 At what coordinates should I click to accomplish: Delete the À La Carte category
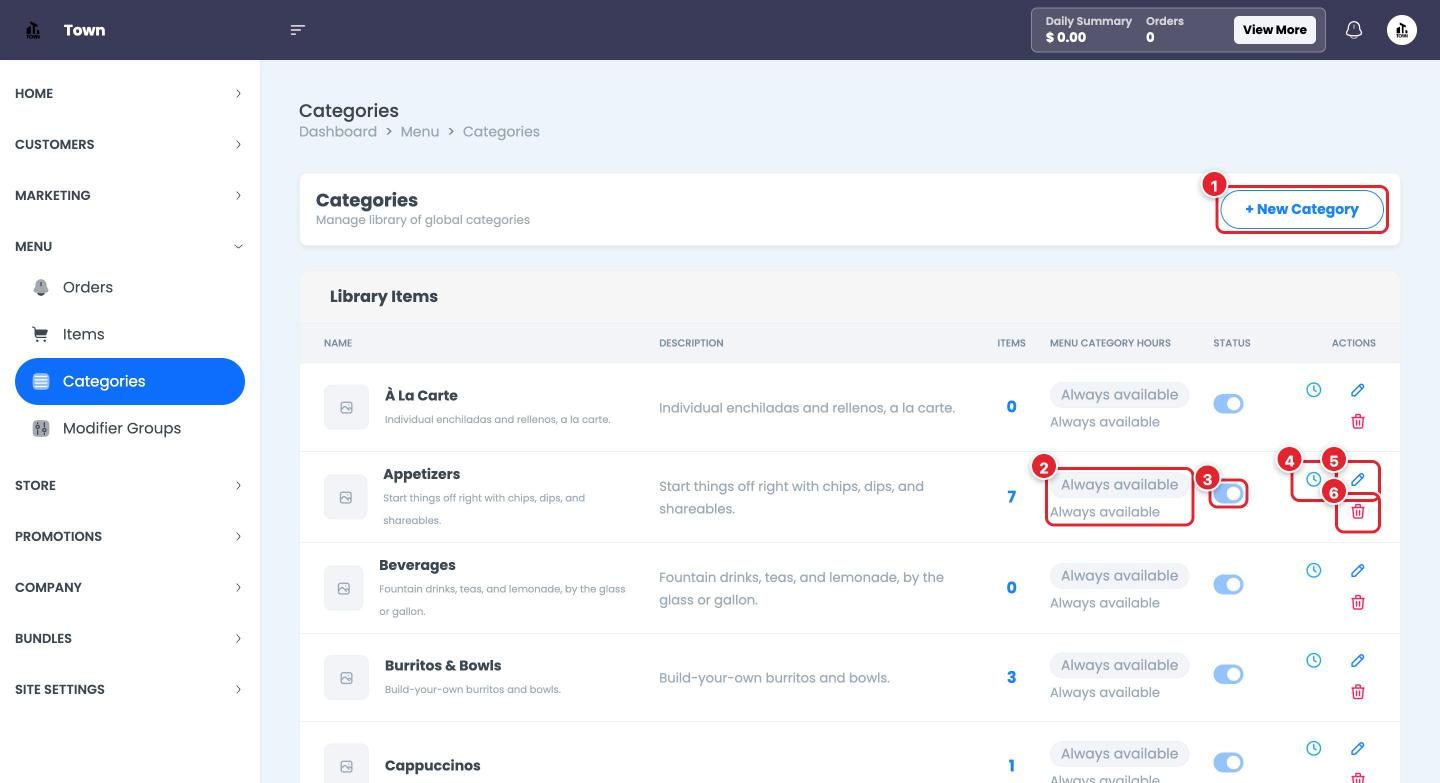(x=1358, y=421)
